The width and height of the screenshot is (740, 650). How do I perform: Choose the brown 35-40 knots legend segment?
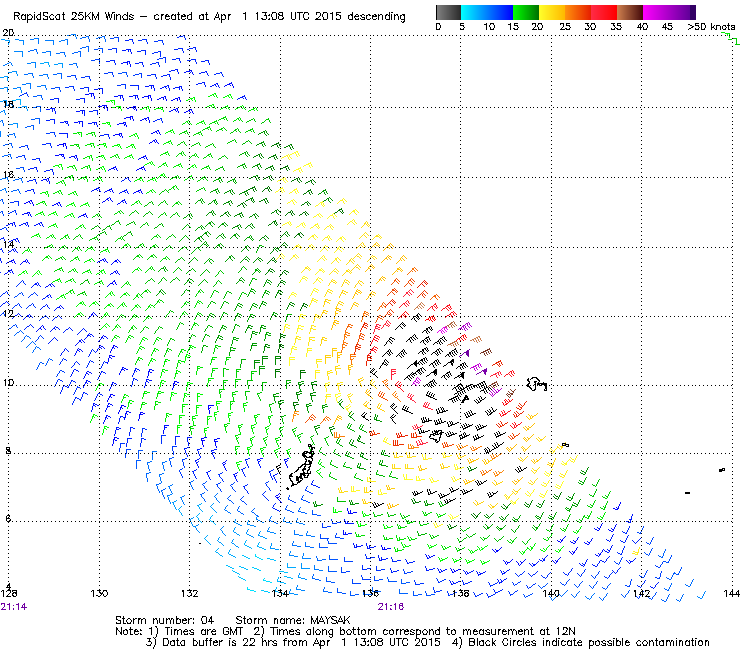(630, 12)
